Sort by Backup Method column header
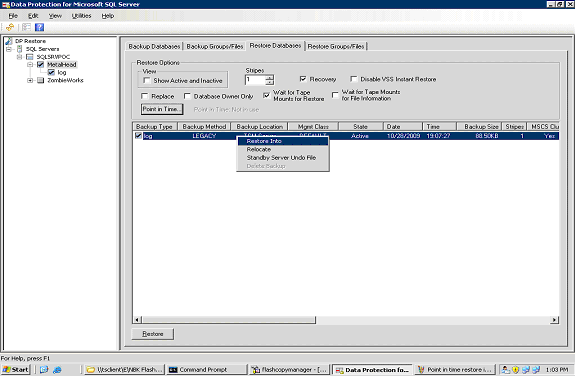575x376 pixels. (204, 127)
